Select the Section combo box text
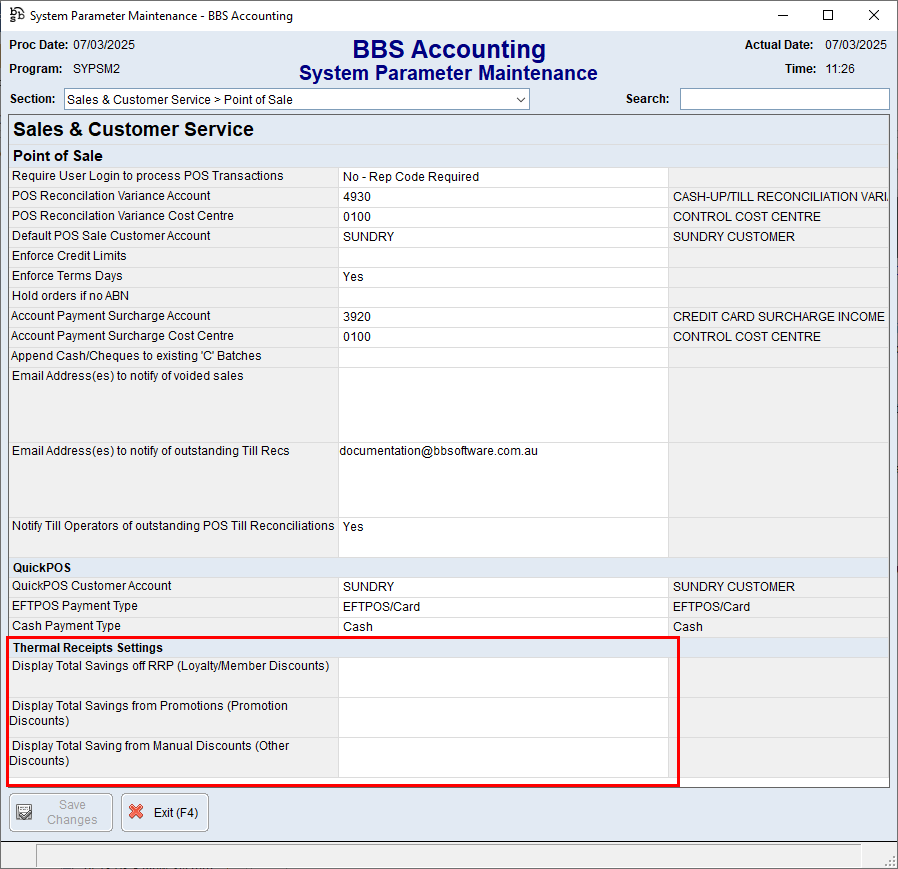 click(290, 100)
